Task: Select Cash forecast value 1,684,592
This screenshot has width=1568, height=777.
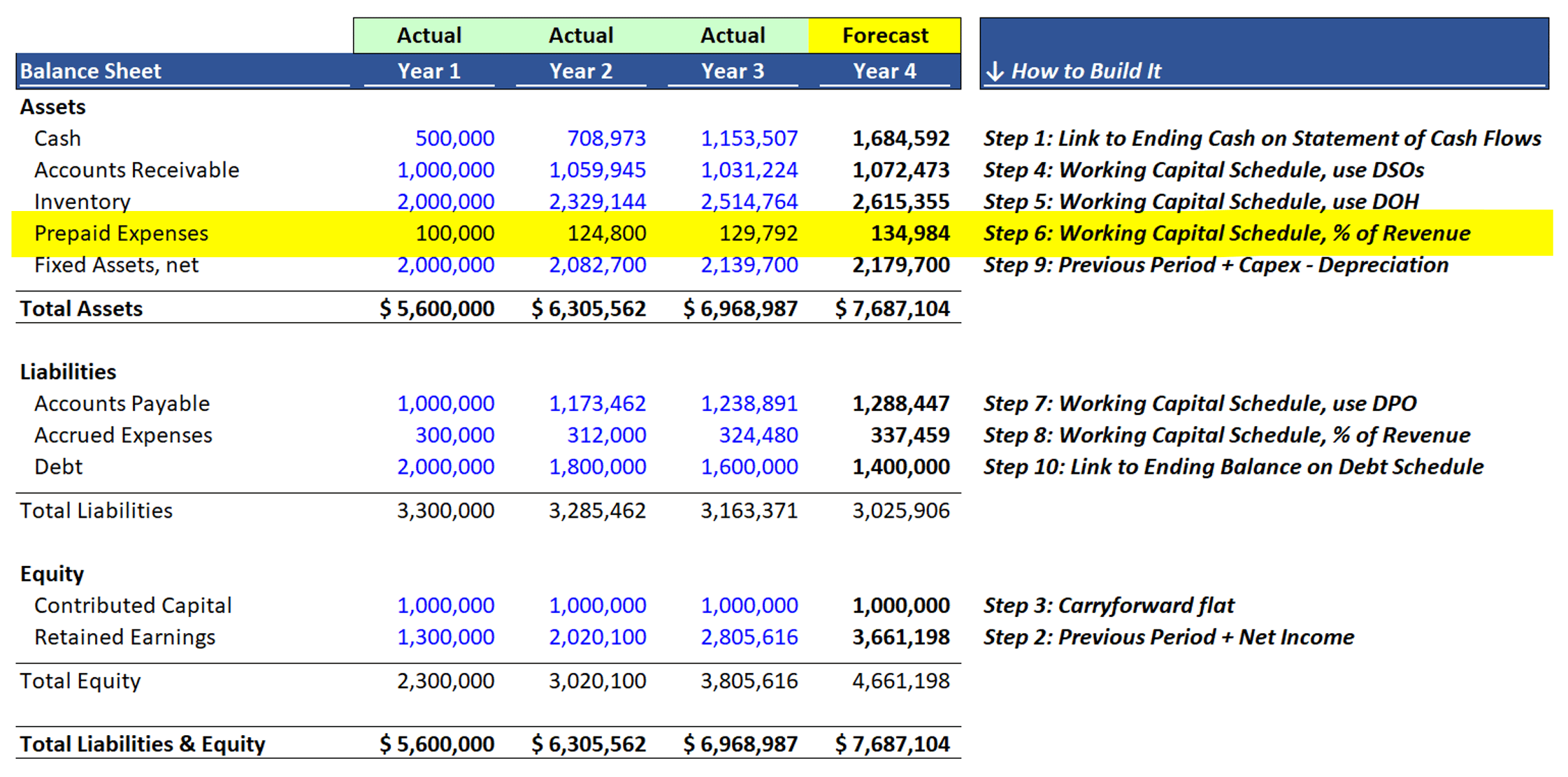Action: (x=900, y=138)
